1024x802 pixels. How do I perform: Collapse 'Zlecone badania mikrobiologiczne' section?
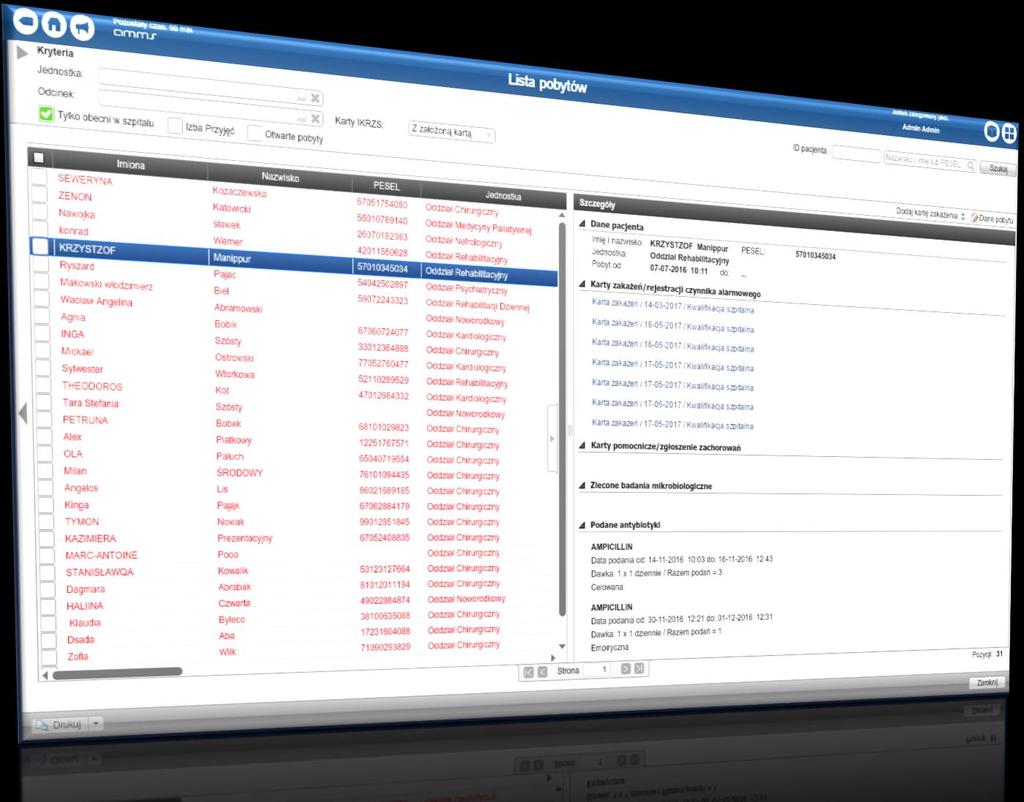coord(582,485)
